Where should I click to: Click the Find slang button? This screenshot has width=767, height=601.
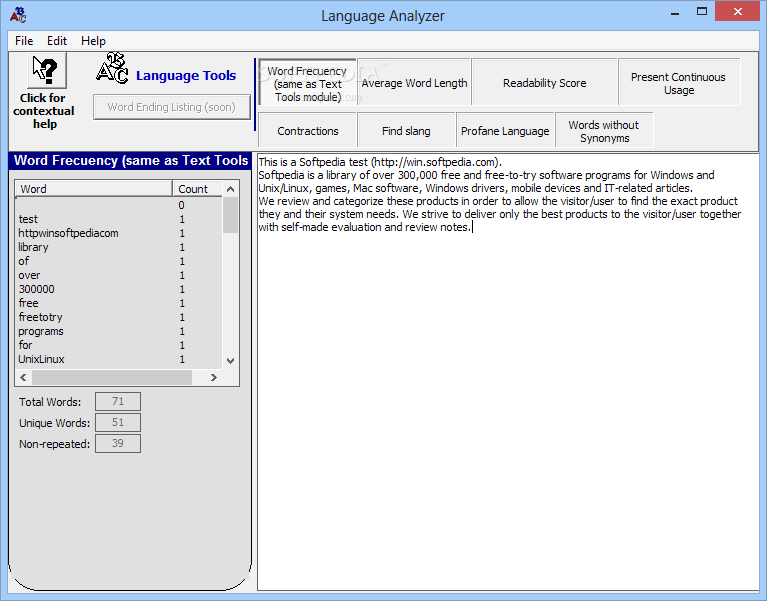click(x=406, y=131)
